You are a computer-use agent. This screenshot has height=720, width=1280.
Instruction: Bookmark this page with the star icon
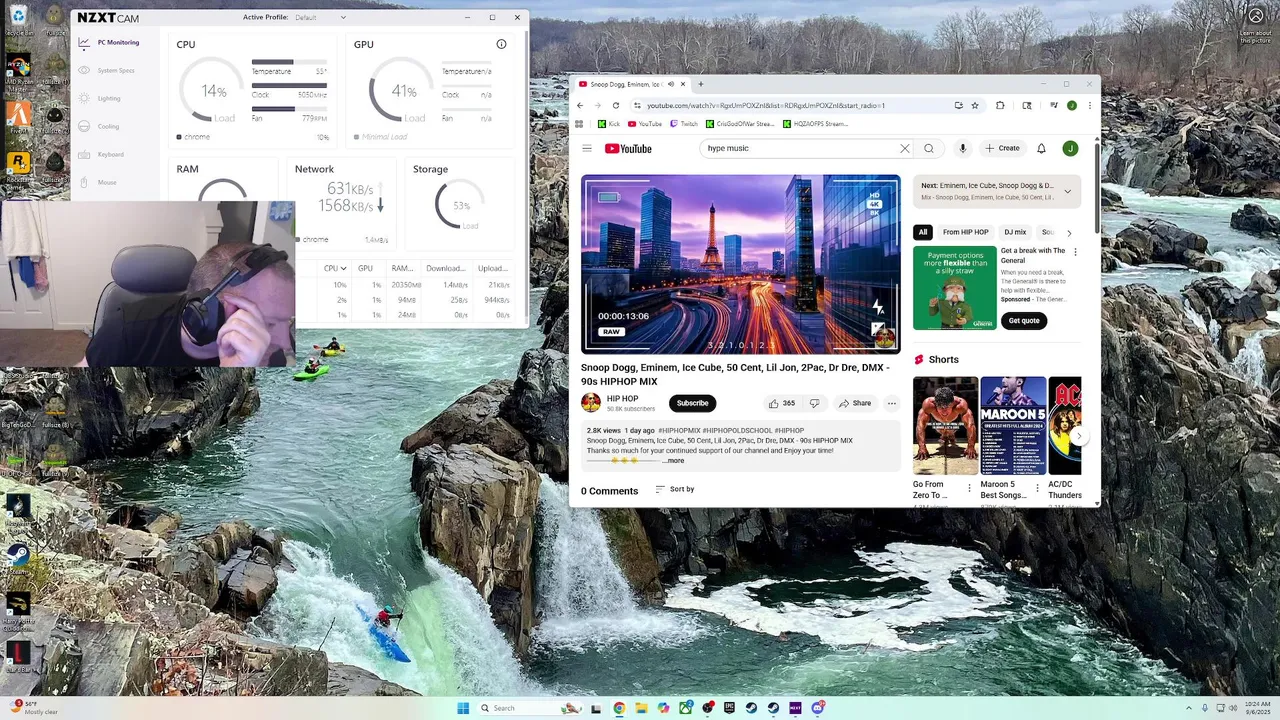coord(975,105)
